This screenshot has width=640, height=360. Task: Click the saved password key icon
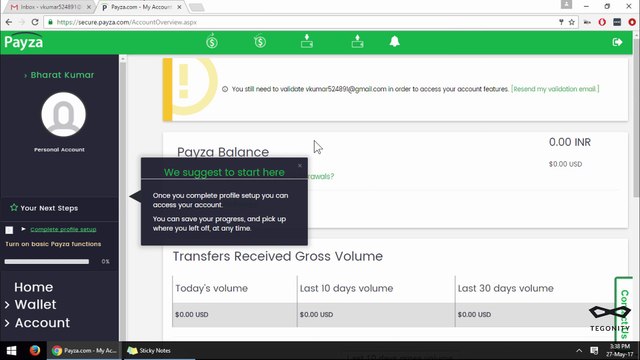561,22
